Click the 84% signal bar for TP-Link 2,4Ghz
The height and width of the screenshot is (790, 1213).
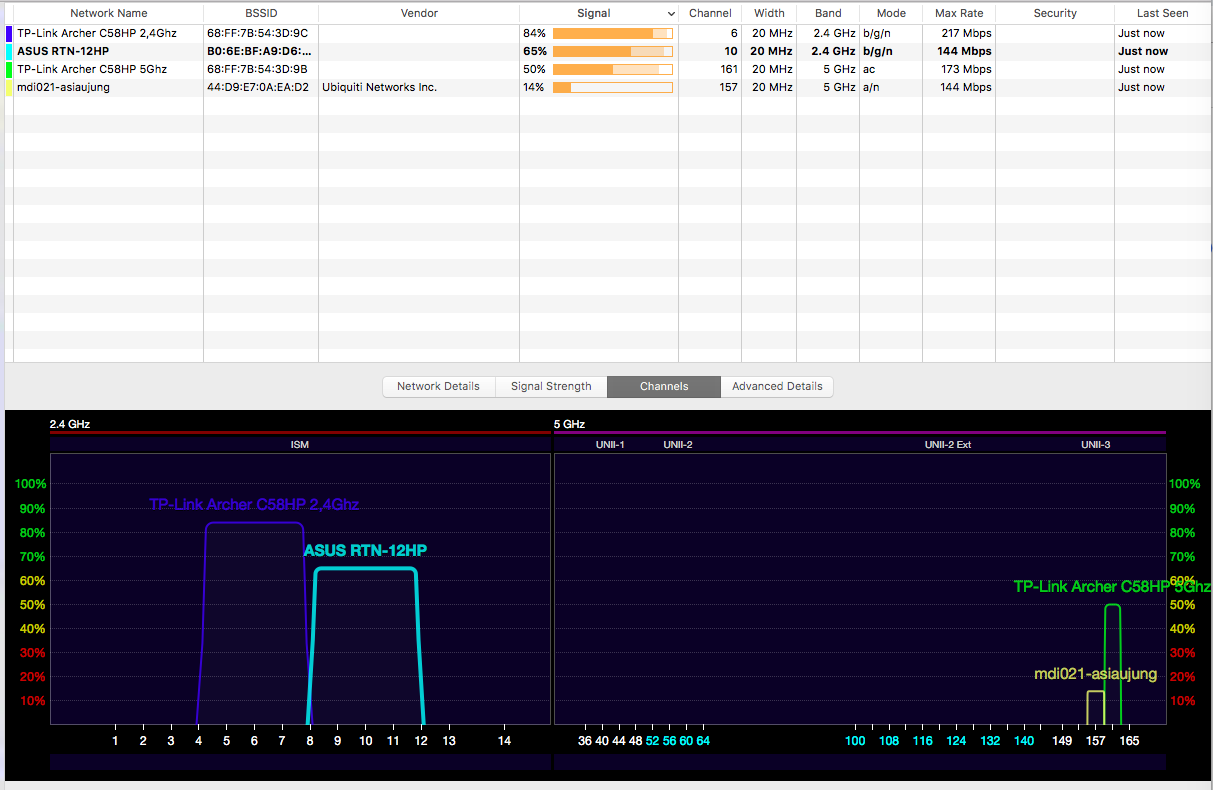[x=612, y=33]
